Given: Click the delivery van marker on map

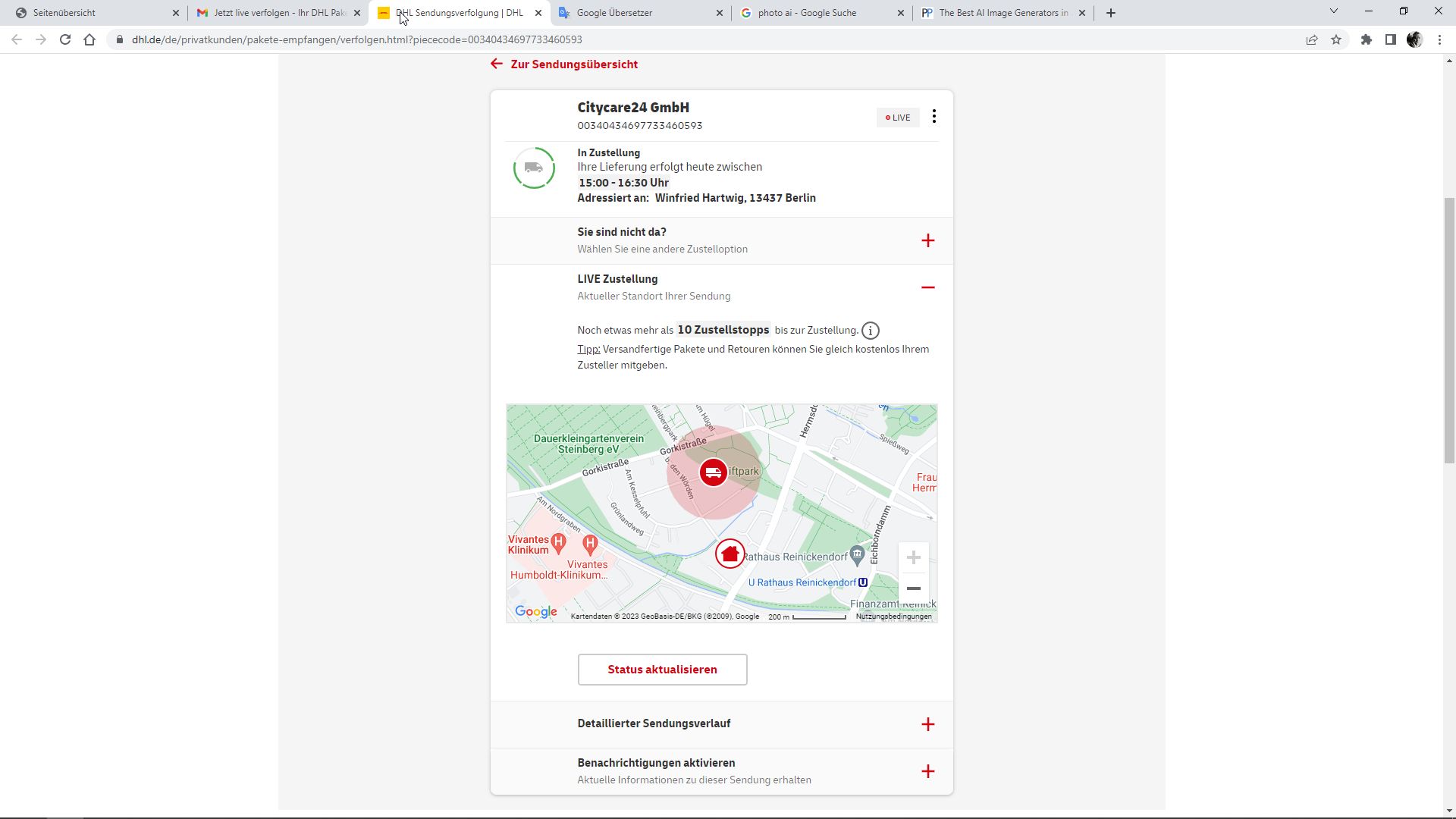Looking at the screenshot, I should [713, 472].
